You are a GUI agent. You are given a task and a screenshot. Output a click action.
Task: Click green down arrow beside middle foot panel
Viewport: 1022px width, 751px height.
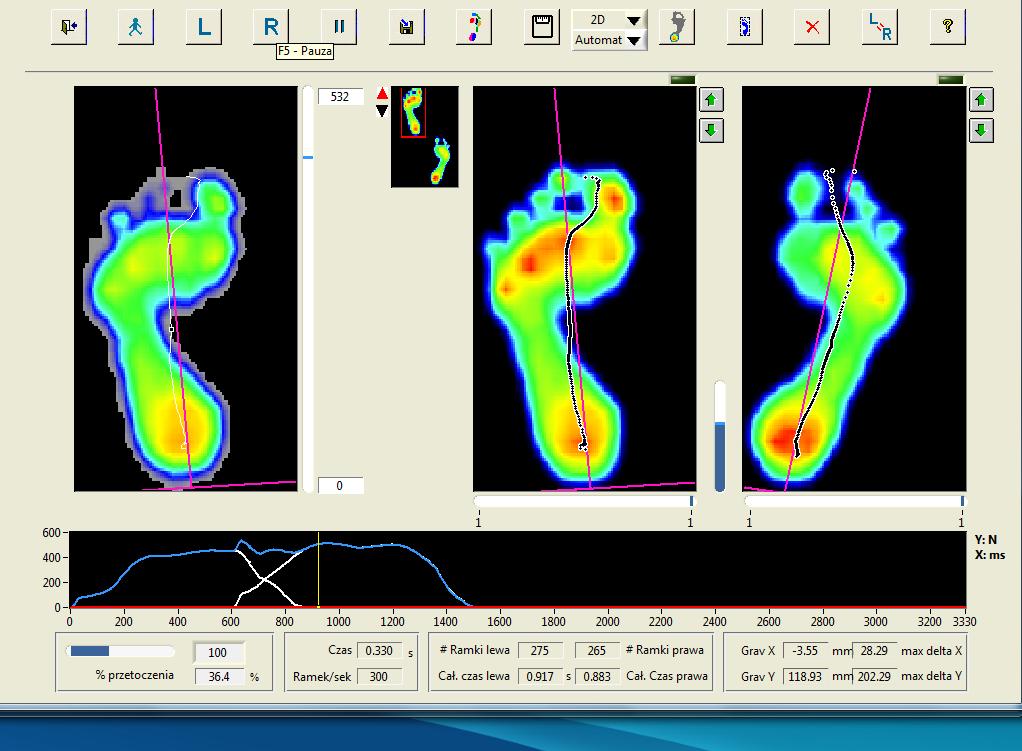tap(711, 130)
